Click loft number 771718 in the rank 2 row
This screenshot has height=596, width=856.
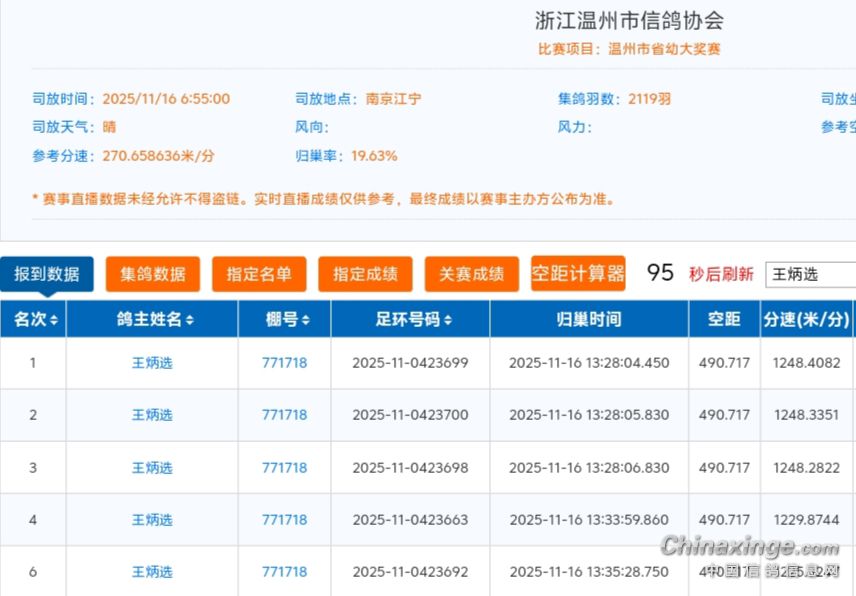[x=284, y=415]
